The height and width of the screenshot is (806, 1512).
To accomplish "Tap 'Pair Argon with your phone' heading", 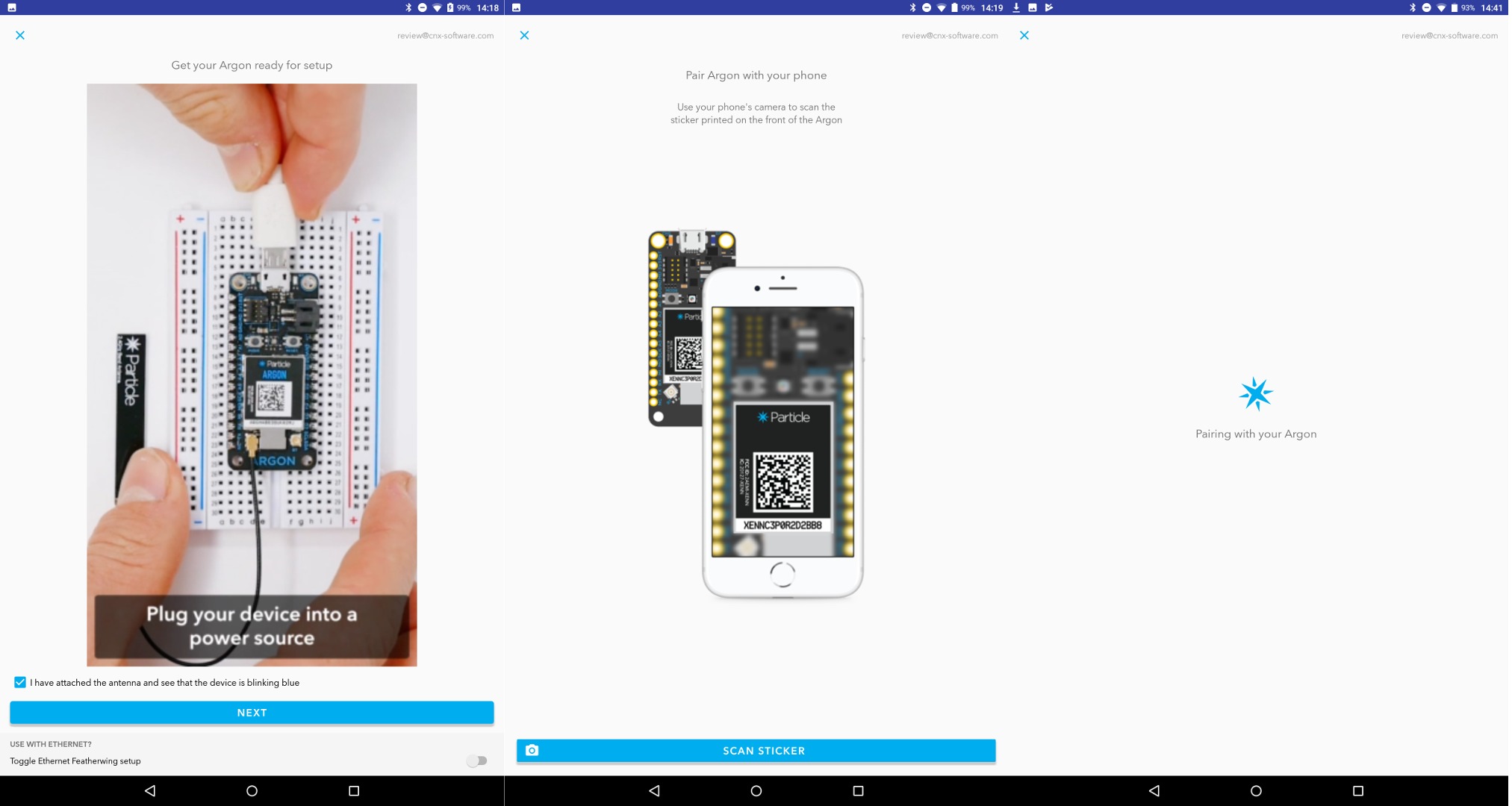I will pyautogui.click(x=756, y=75).
